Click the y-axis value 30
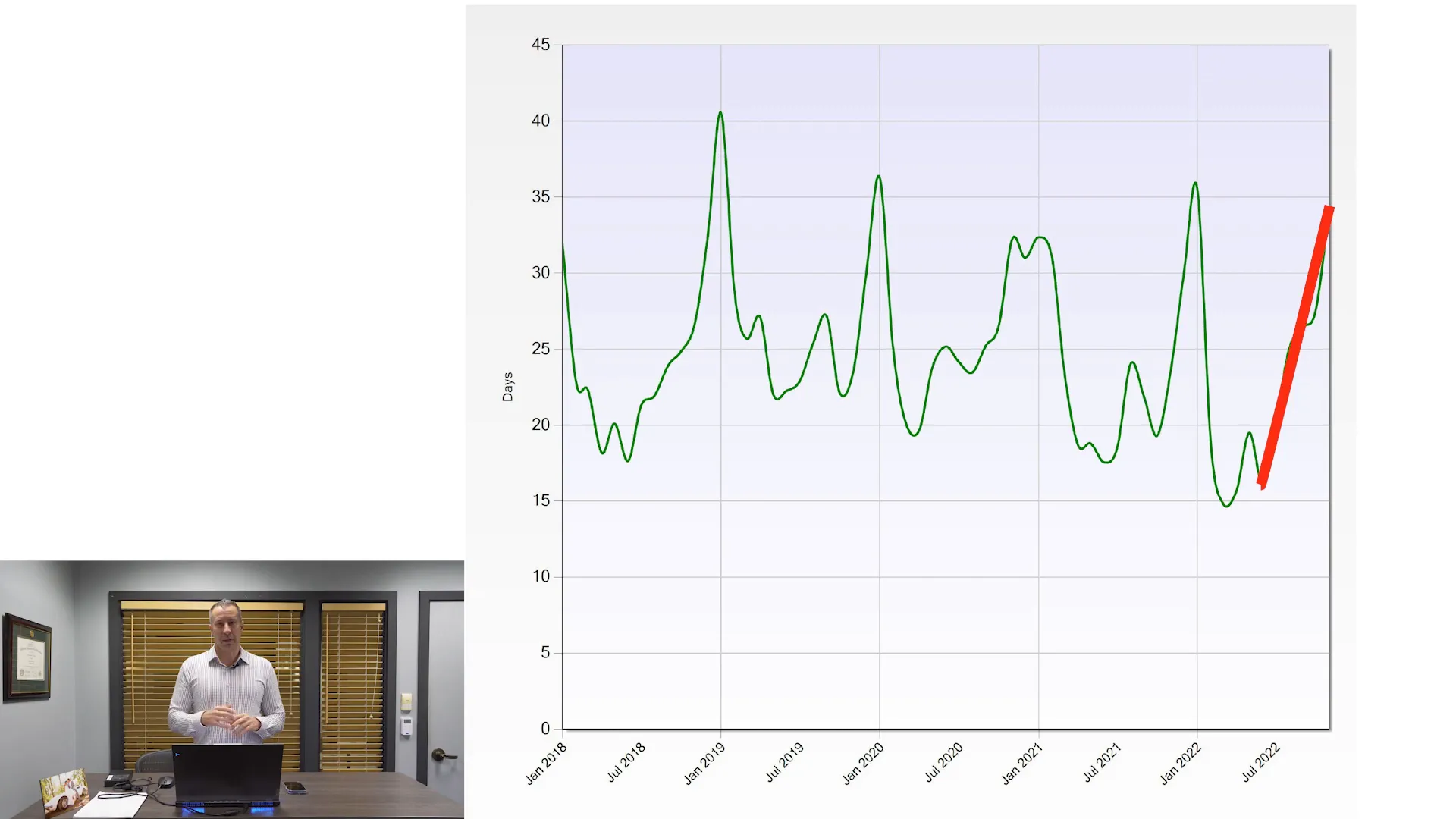 541,272
